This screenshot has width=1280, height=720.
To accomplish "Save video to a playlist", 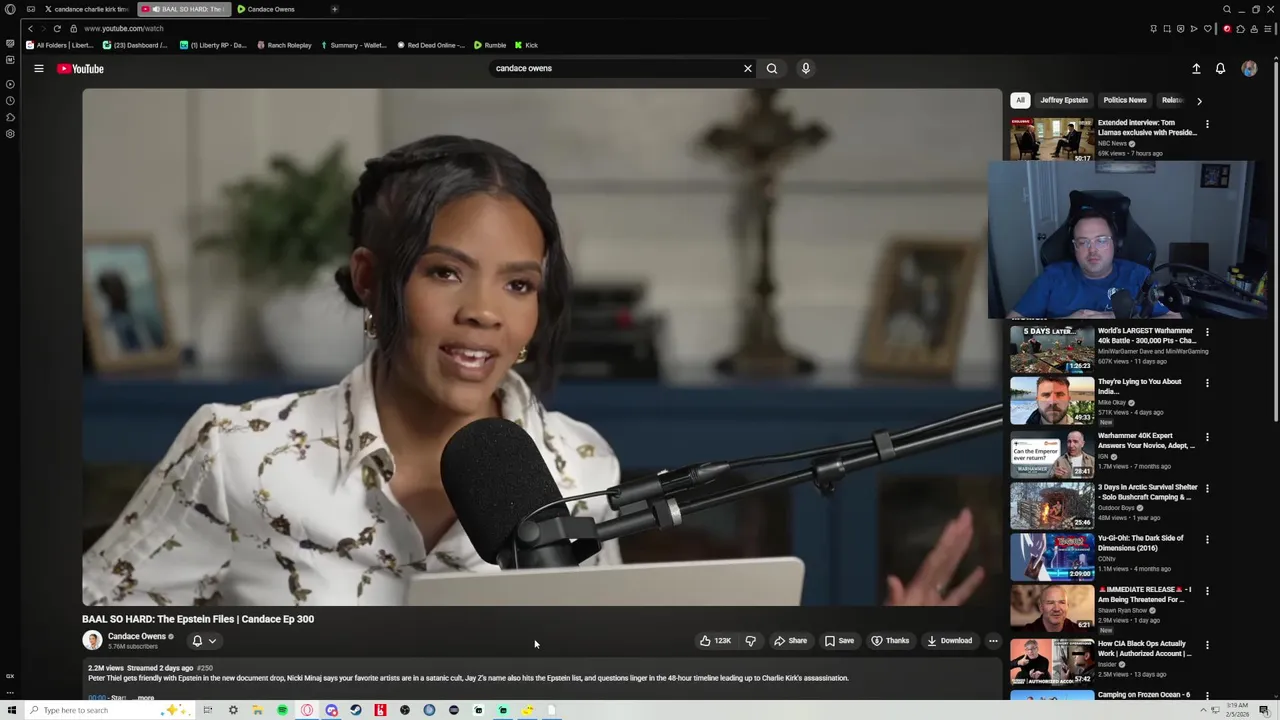I will coord(839,641).
